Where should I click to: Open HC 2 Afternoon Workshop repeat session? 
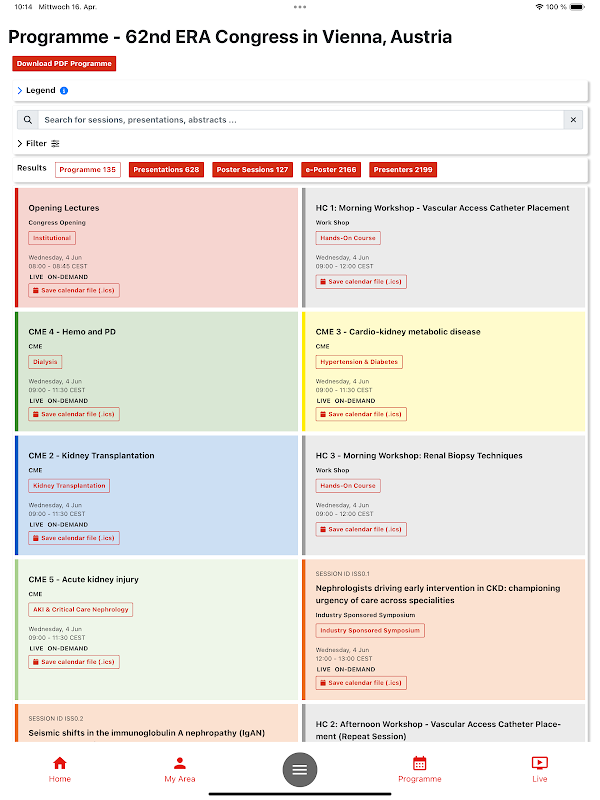[438, 730]
